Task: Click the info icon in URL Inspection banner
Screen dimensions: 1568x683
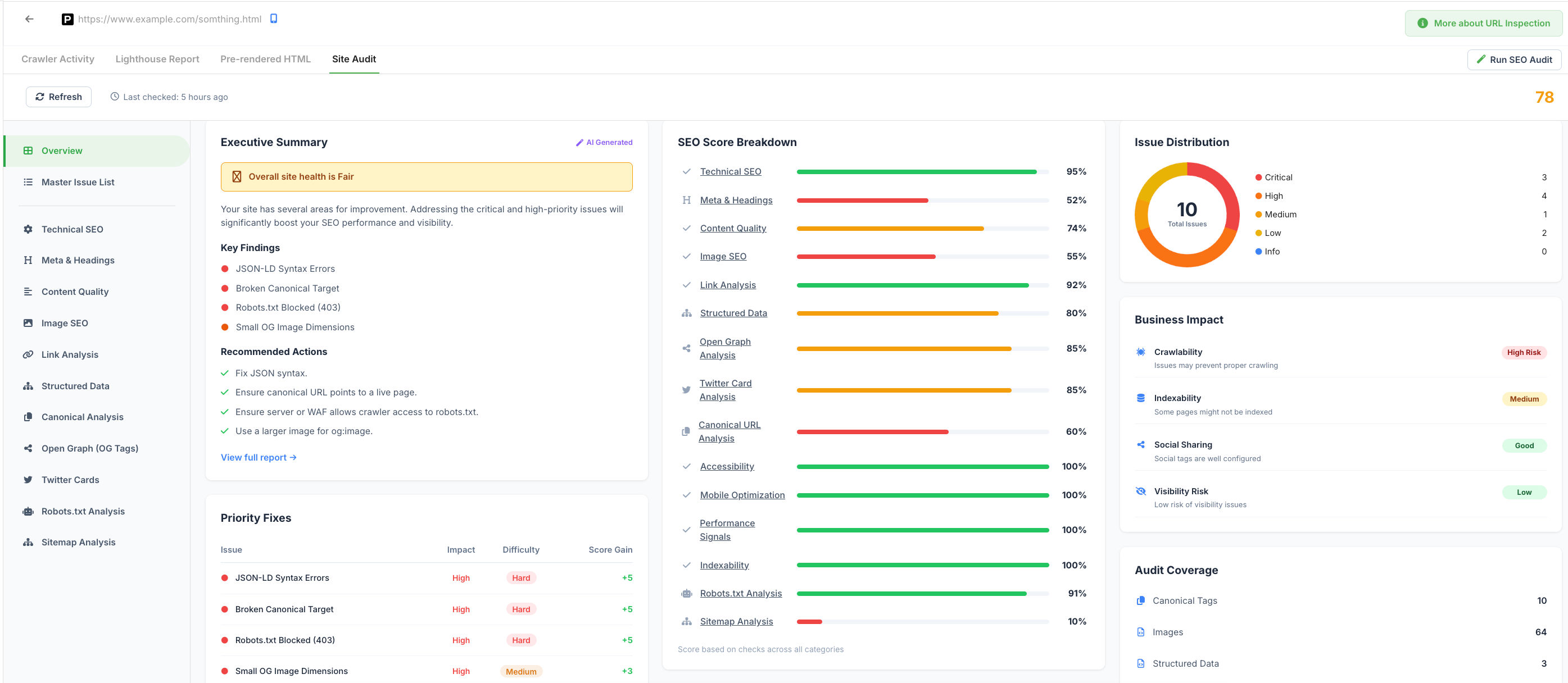Action: coord(1422,23)
